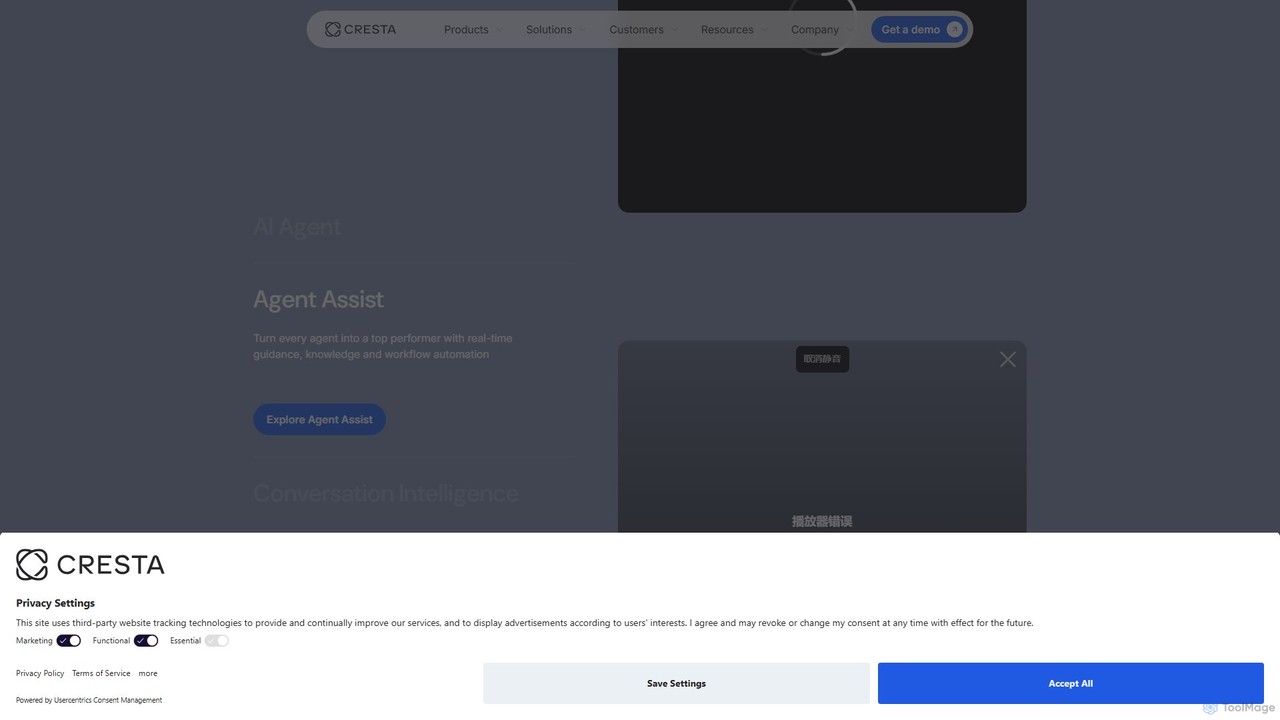The image size is (1280, 720).
Task: Click the chevron arrow beside Company
Action: click(850, 30)
